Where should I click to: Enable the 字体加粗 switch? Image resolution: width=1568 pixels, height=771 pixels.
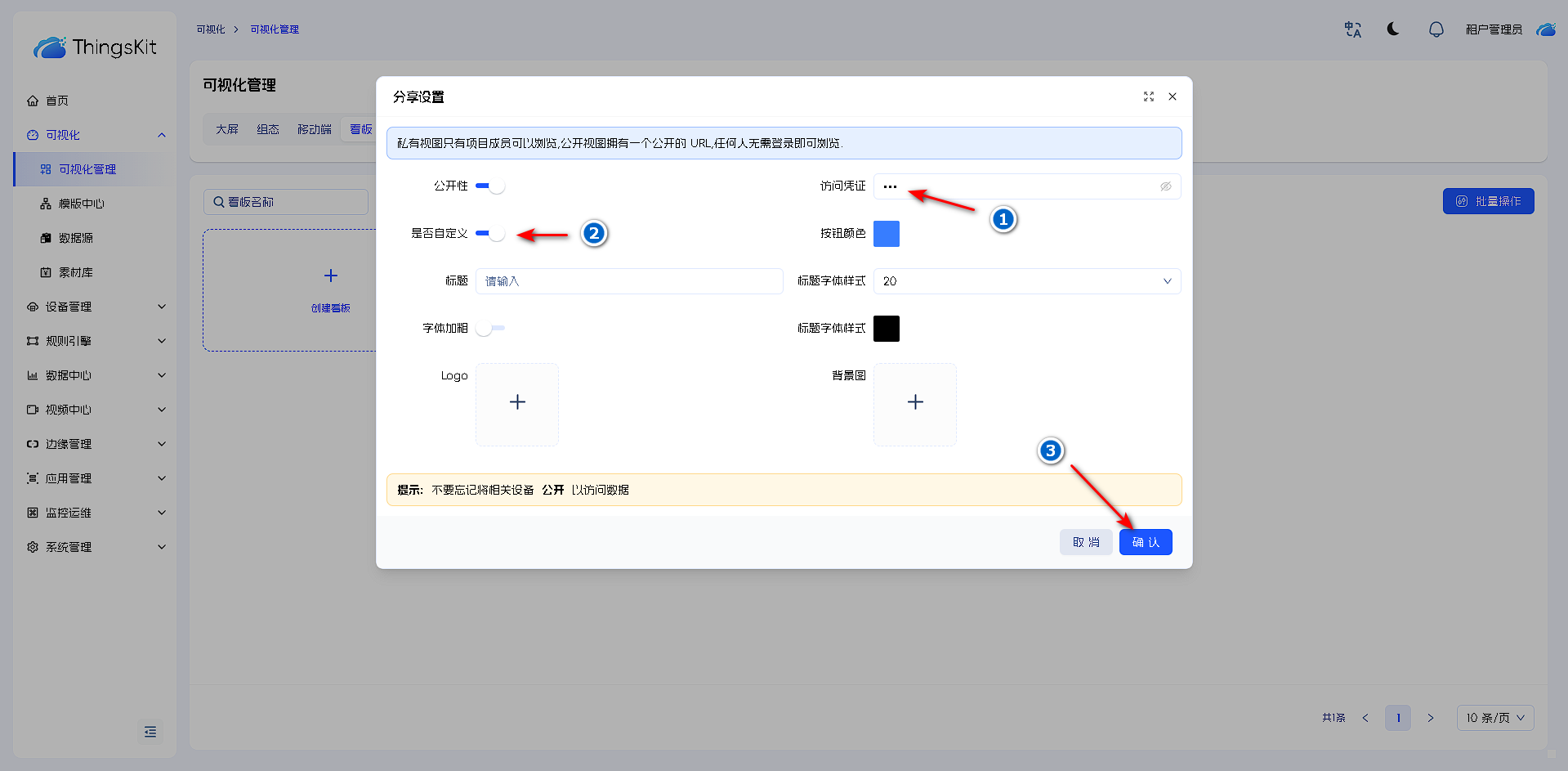click(490, 329)
